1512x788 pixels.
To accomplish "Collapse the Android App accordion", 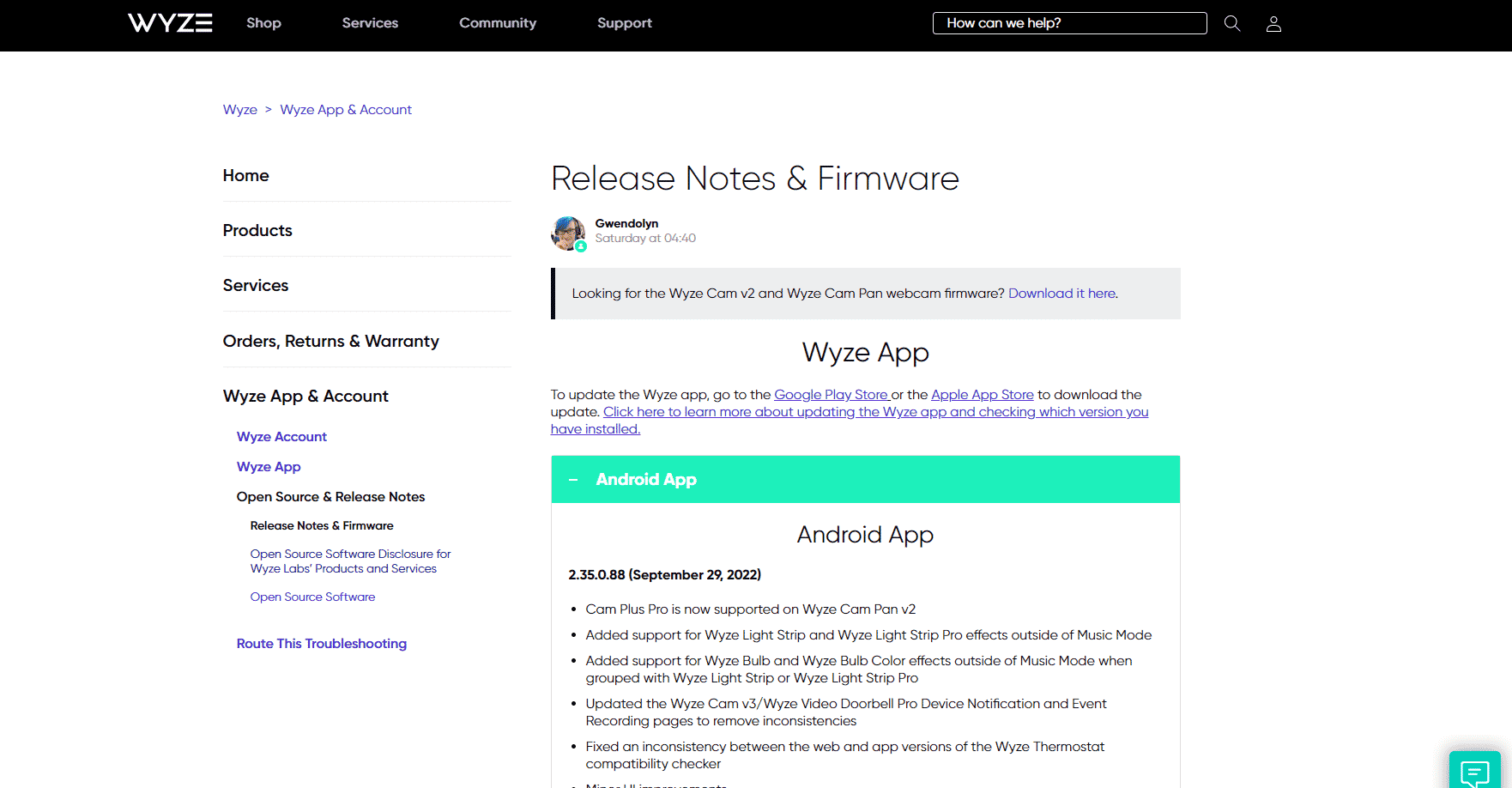I will 865,479.
